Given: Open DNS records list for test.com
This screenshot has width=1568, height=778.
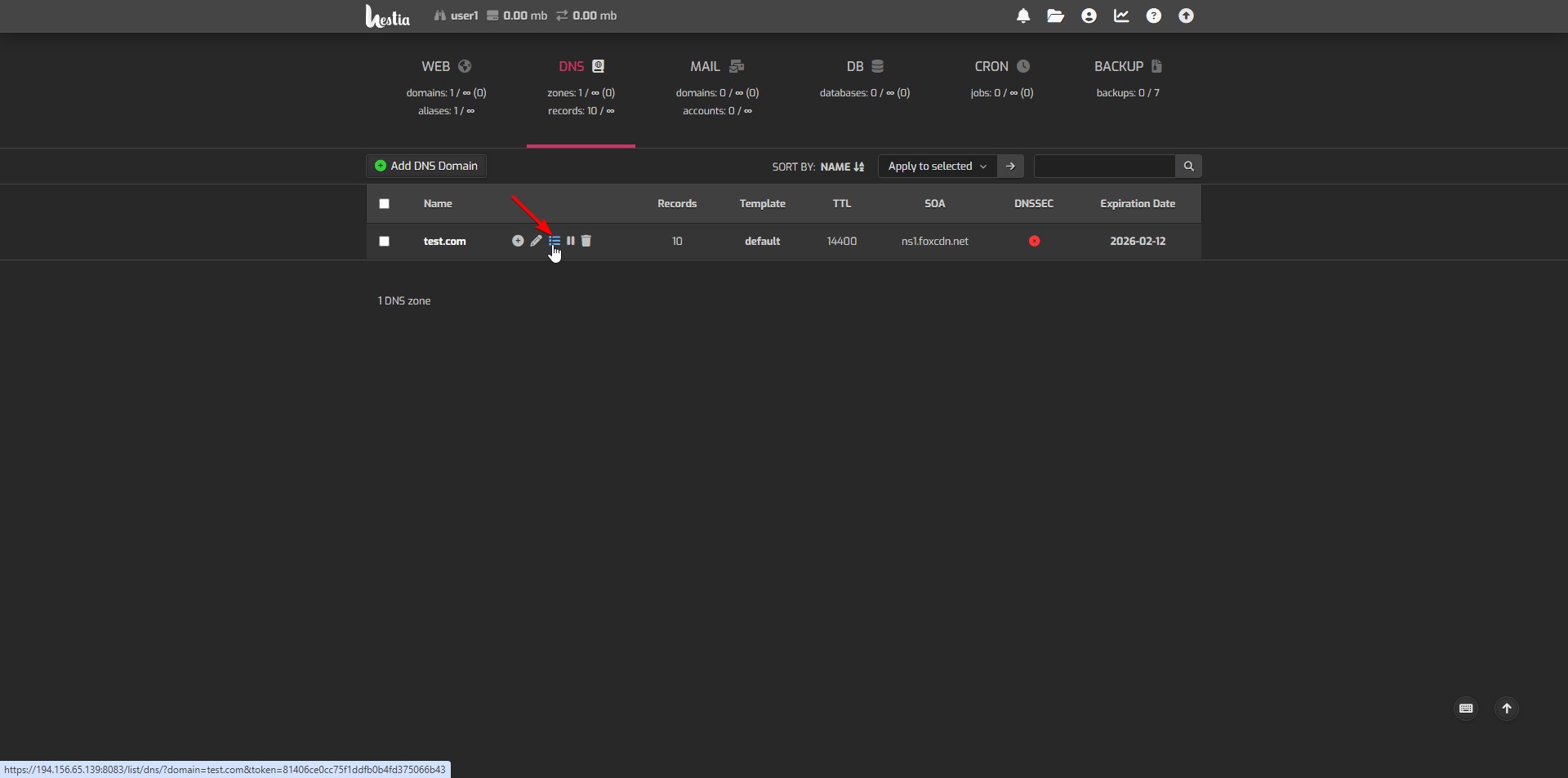Looking at the screenshot, I should tap(555, 241).
